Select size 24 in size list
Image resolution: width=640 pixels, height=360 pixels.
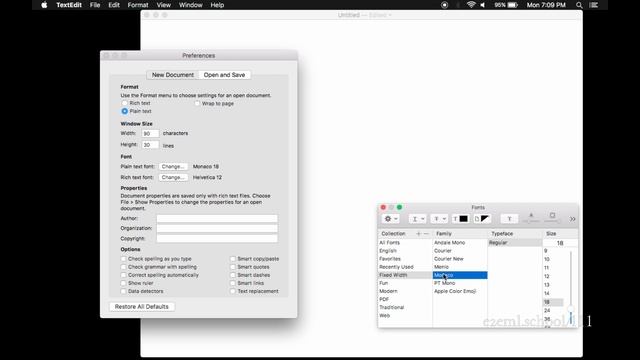pos(553,311)
